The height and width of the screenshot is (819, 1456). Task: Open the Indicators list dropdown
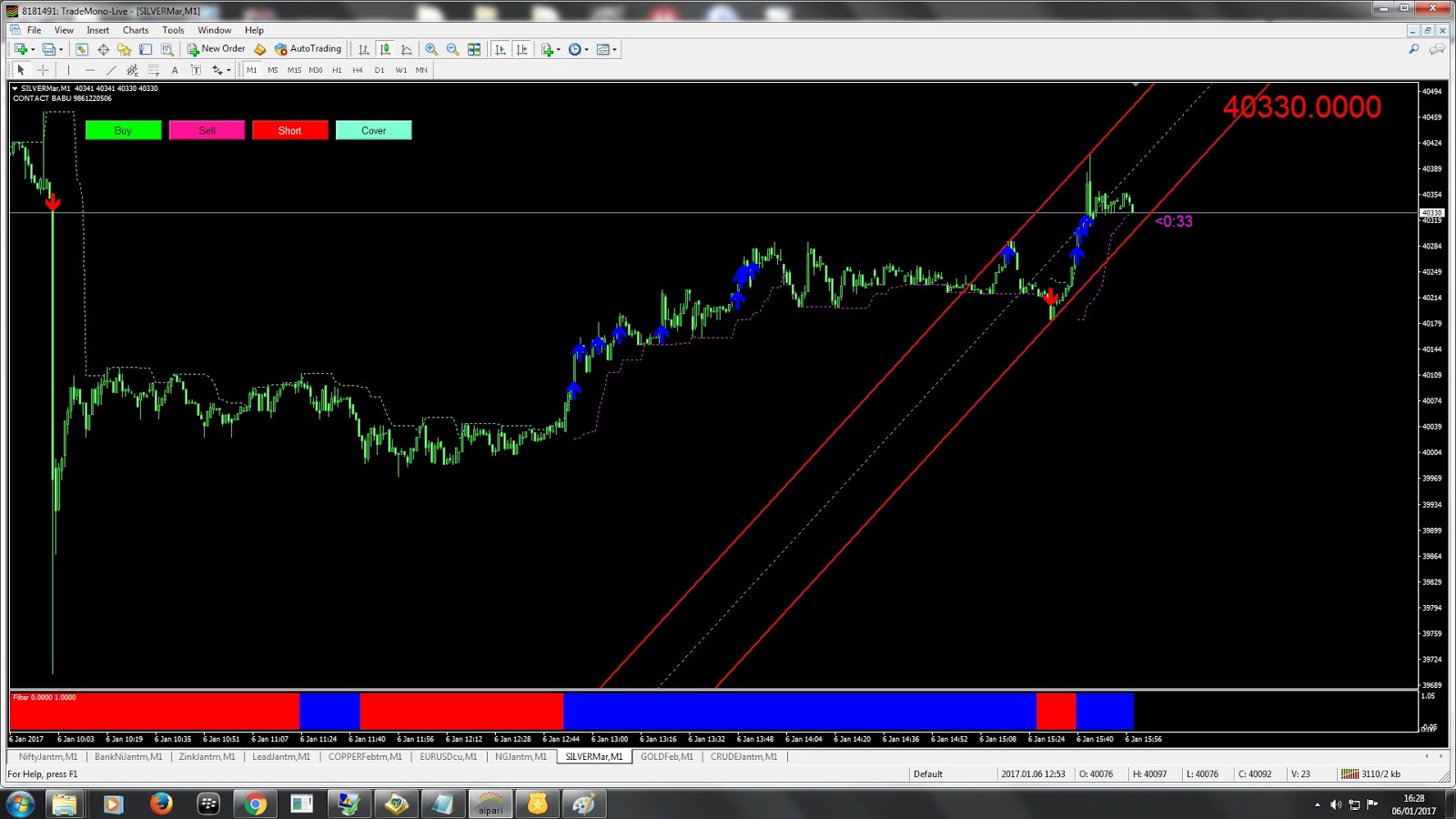[x=559, y=49]
